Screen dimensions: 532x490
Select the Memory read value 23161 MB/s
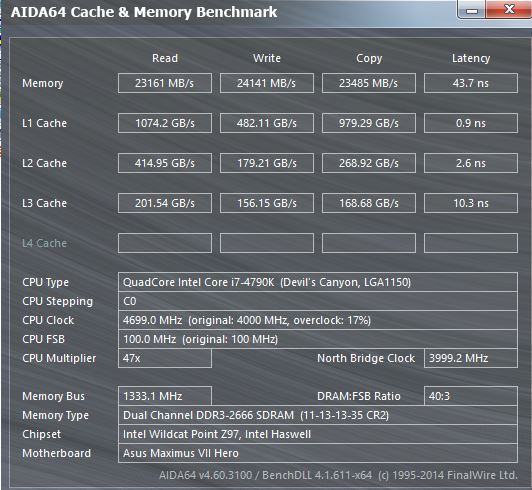point(165,83)
